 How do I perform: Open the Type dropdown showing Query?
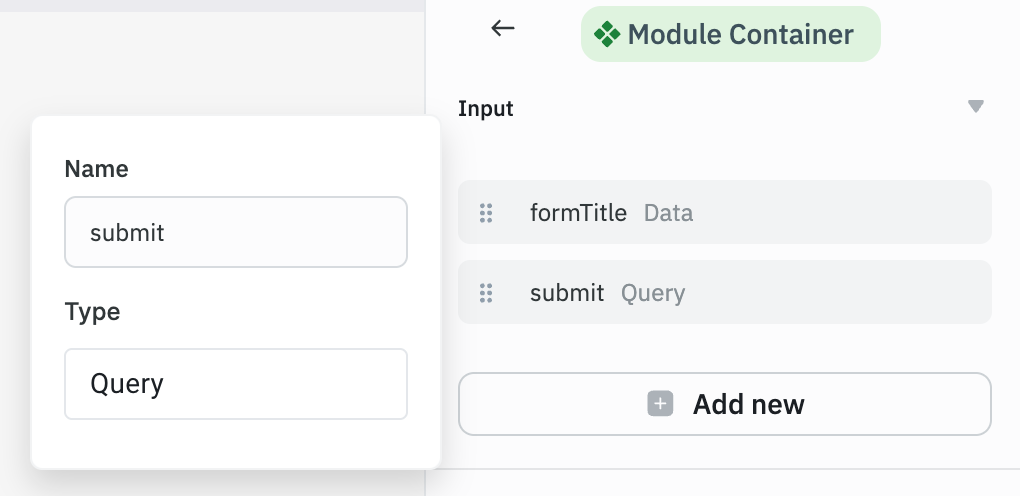(236, 384)
